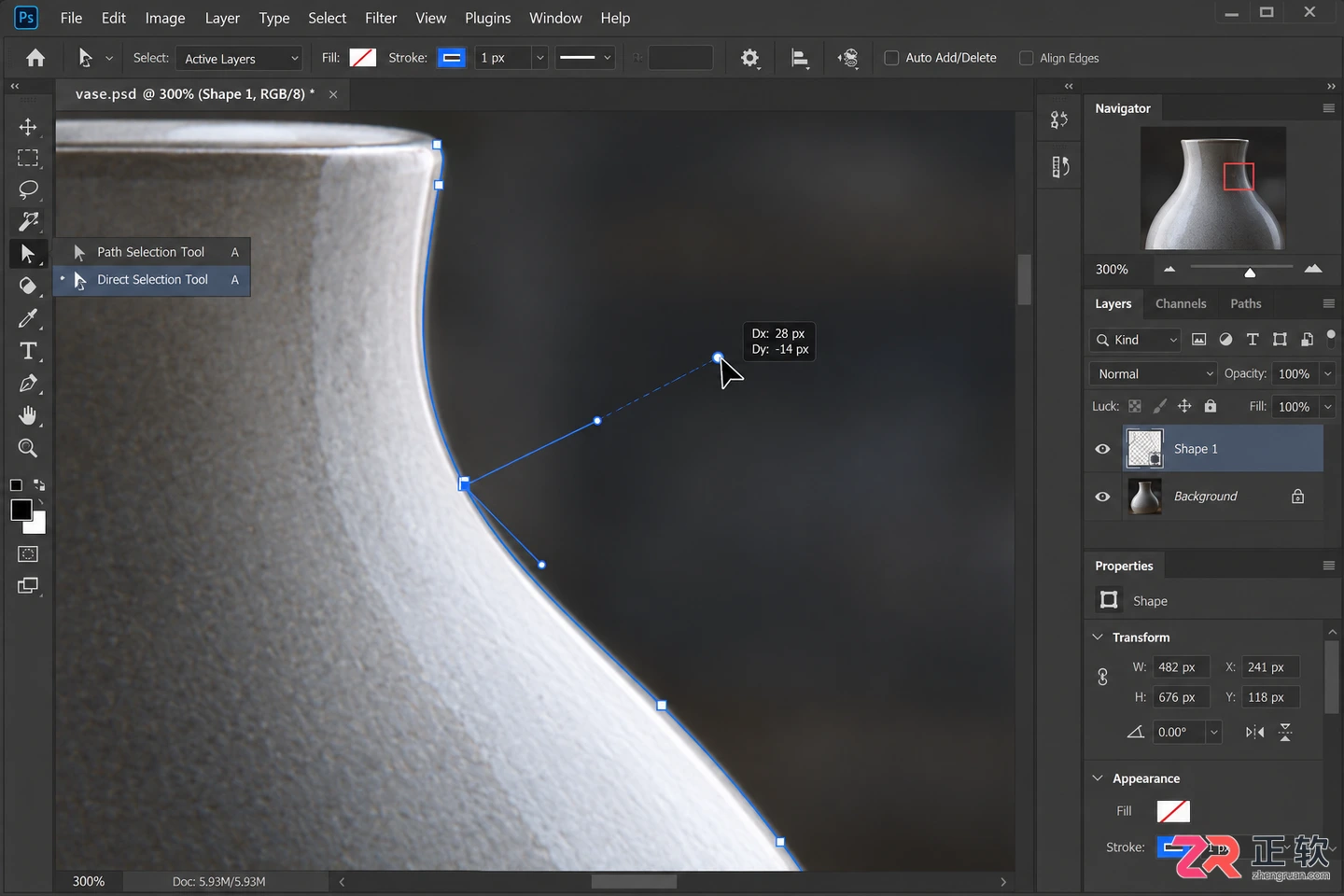Select the Rectangular Marquee tool

tap(28, 159)
